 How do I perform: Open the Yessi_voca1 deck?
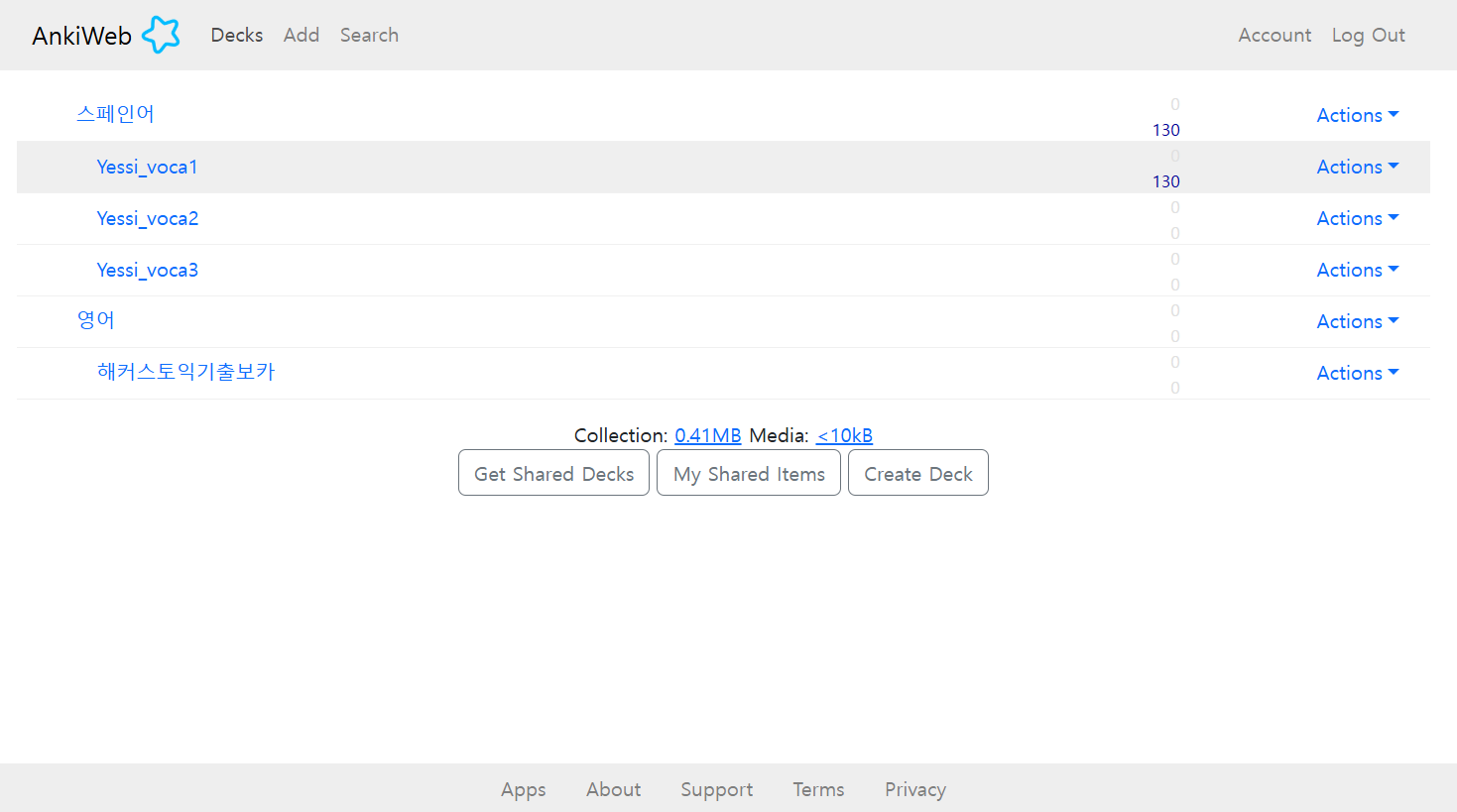[x=147, y=167]
